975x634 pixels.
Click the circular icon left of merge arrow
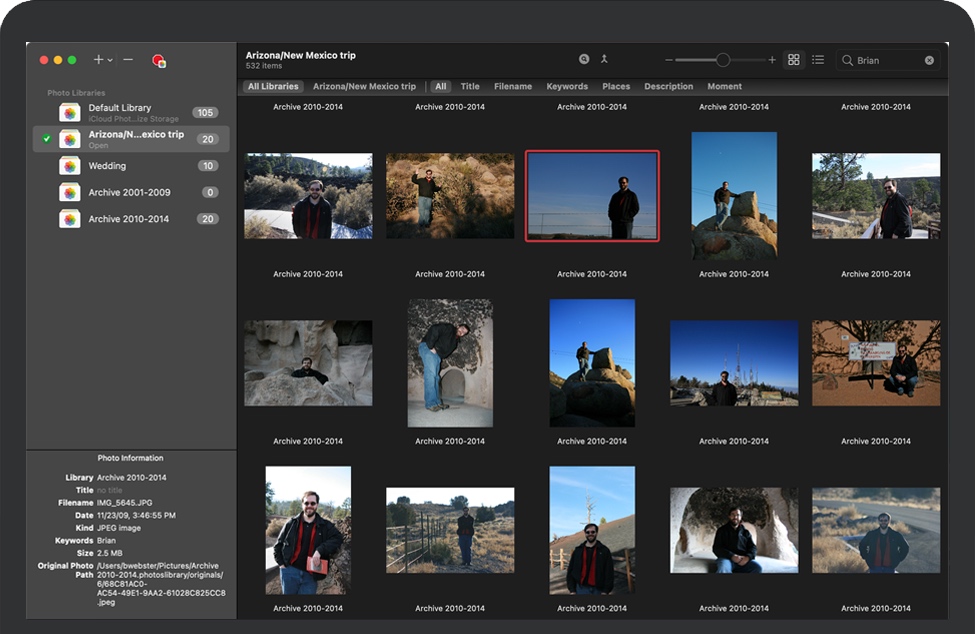click(584, 60)
